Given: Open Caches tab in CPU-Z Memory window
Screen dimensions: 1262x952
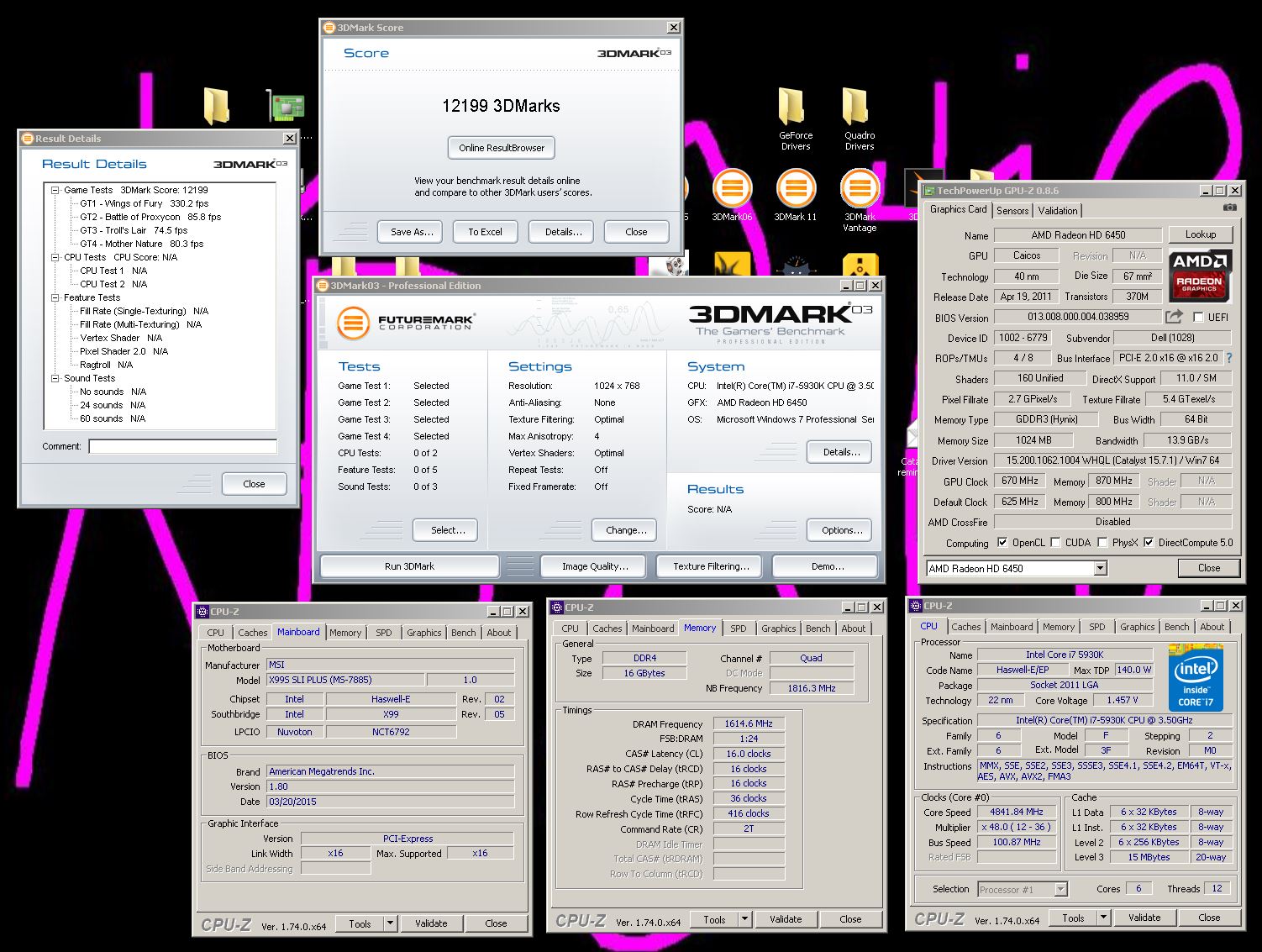Looking at the screenshot, I should click(x=607, y=629).
